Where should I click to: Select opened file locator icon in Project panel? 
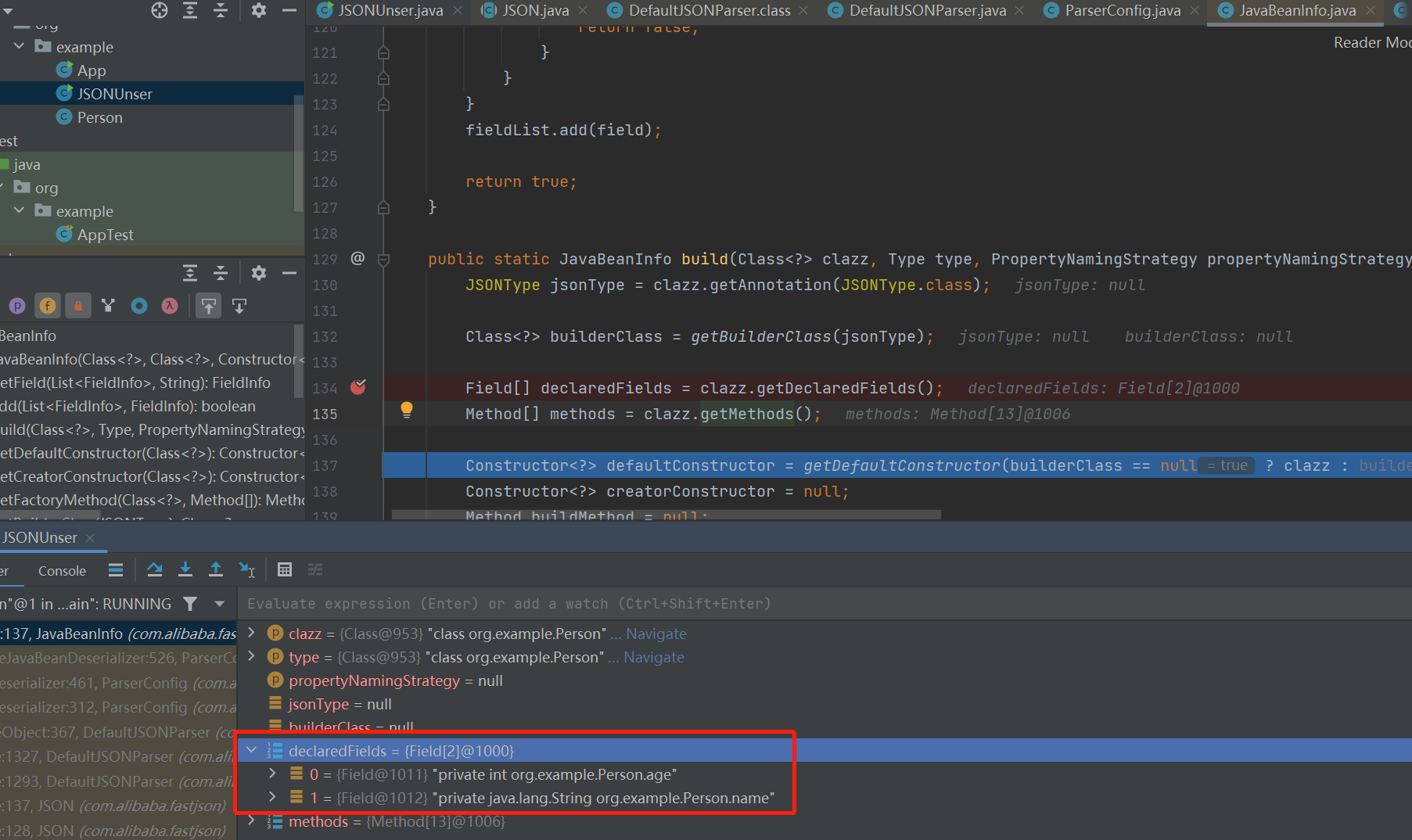tap(160, 10)
